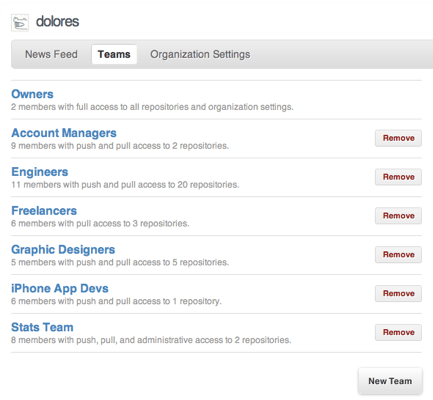View the Stats Team page
The image size is (433, 400).
pos(42,327)
